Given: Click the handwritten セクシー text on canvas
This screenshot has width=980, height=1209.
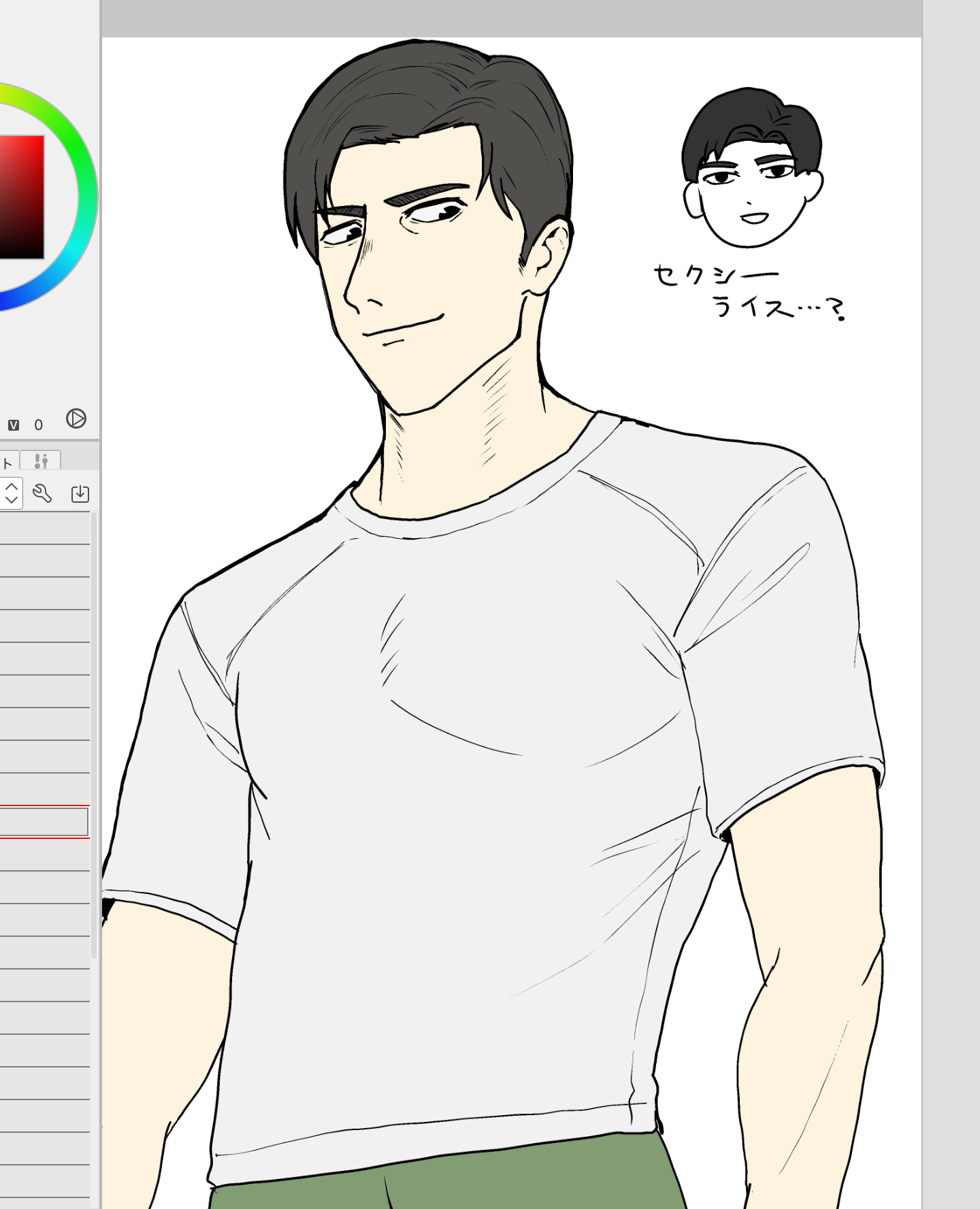Looking at the screenshot, I should pyautogui.click(x=715, y=275).
